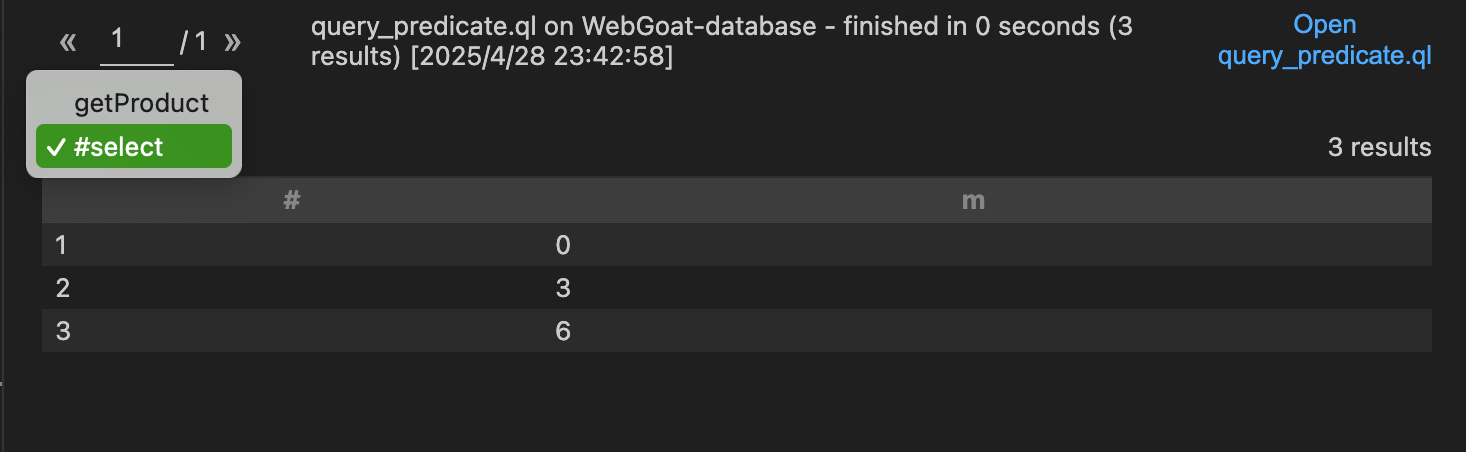
Task: Select row number 3 in results table
Action: [63, 331]
